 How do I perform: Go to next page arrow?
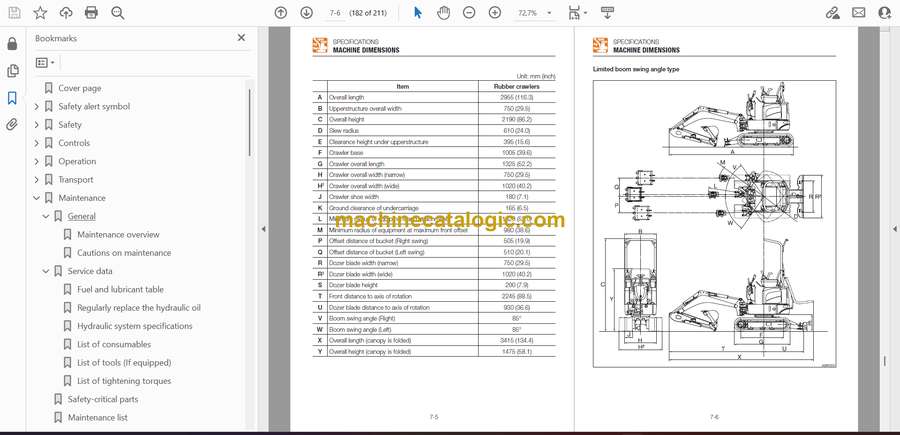point(307,13)
